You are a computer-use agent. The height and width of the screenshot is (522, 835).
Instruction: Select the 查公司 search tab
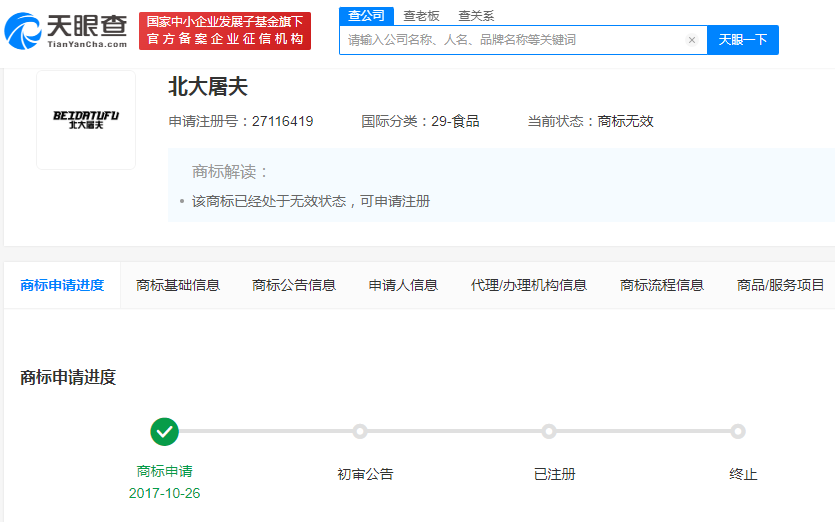(x=366, y=16)
